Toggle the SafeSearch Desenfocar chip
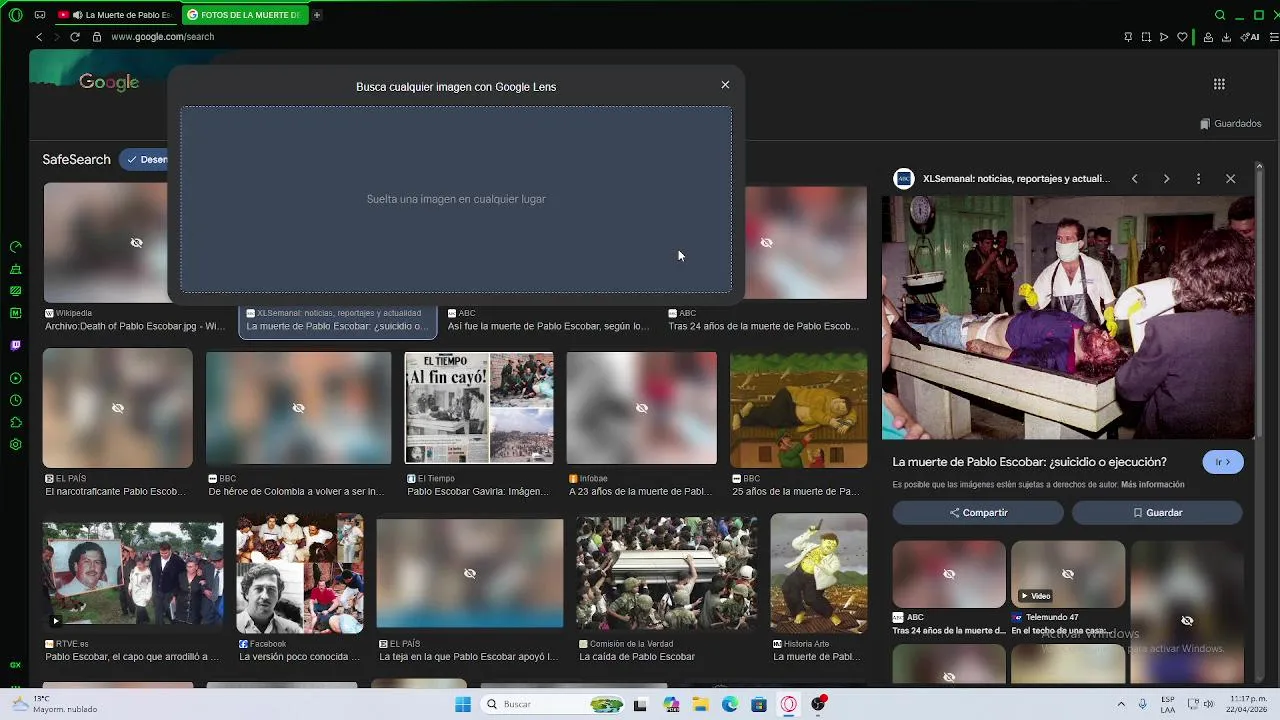 point(144,159)
